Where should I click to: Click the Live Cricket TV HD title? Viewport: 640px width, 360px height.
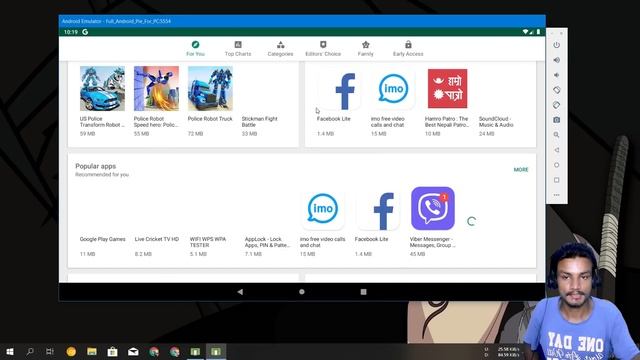(157, 239)
